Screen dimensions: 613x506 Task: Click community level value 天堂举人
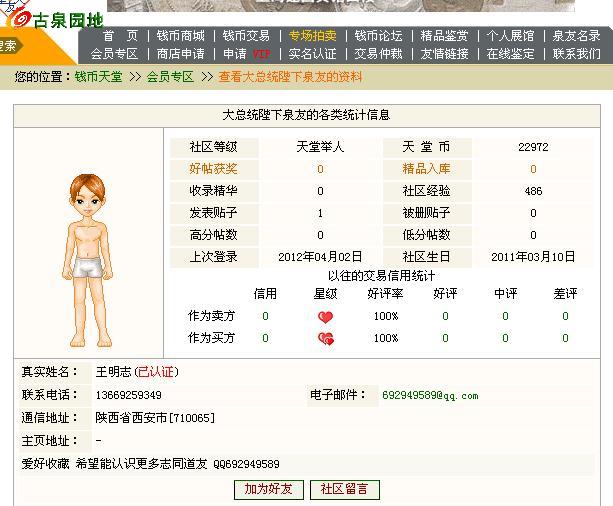point(320,147)
